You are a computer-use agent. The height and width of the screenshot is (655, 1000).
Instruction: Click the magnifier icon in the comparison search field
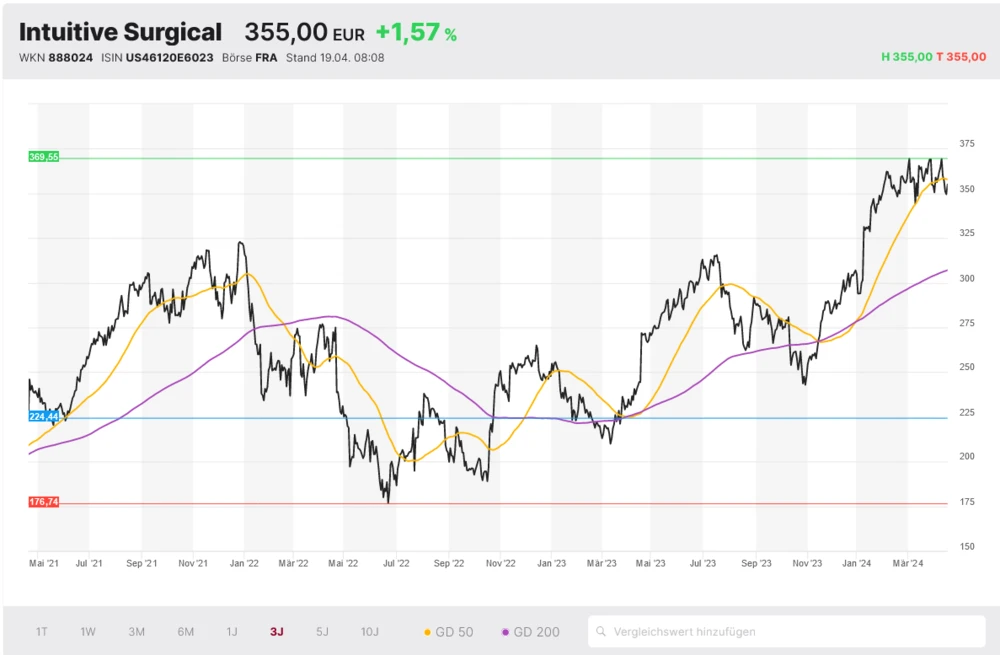tap(600, 631)
